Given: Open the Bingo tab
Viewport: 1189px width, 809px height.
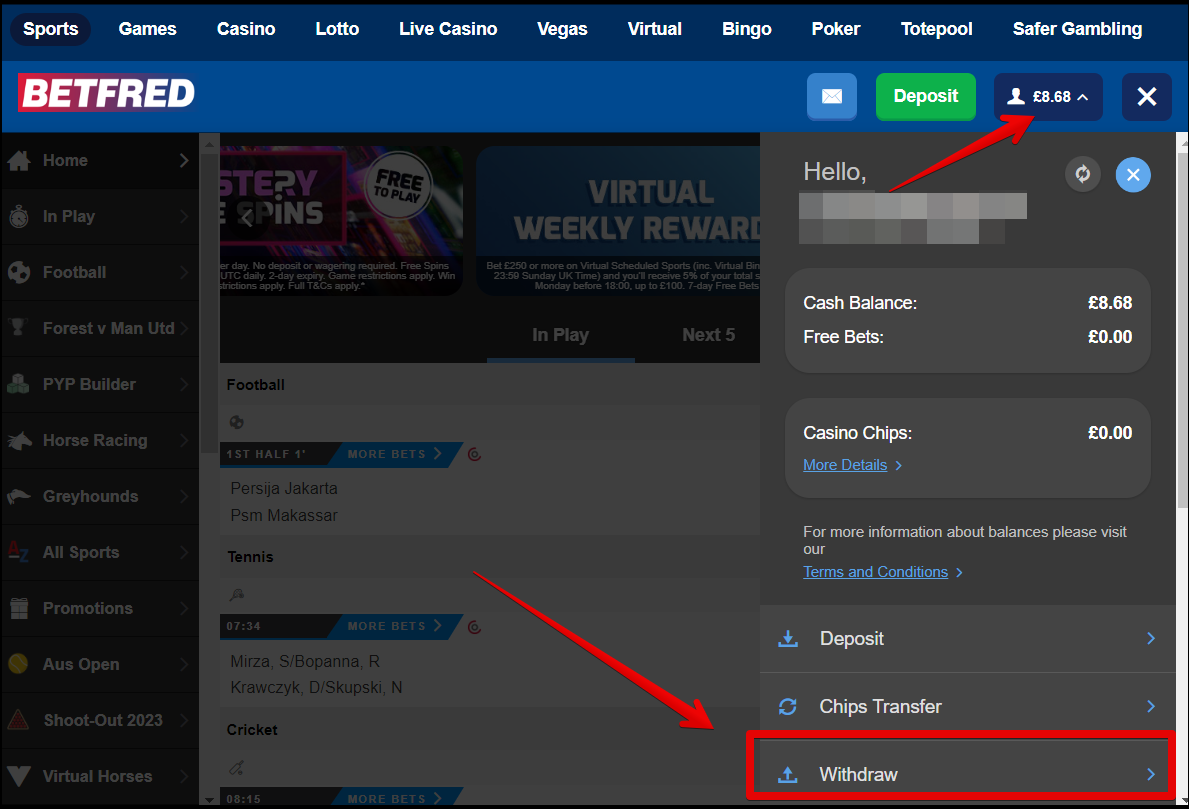Looking at the screenshot, I should [x=747, y=29].
